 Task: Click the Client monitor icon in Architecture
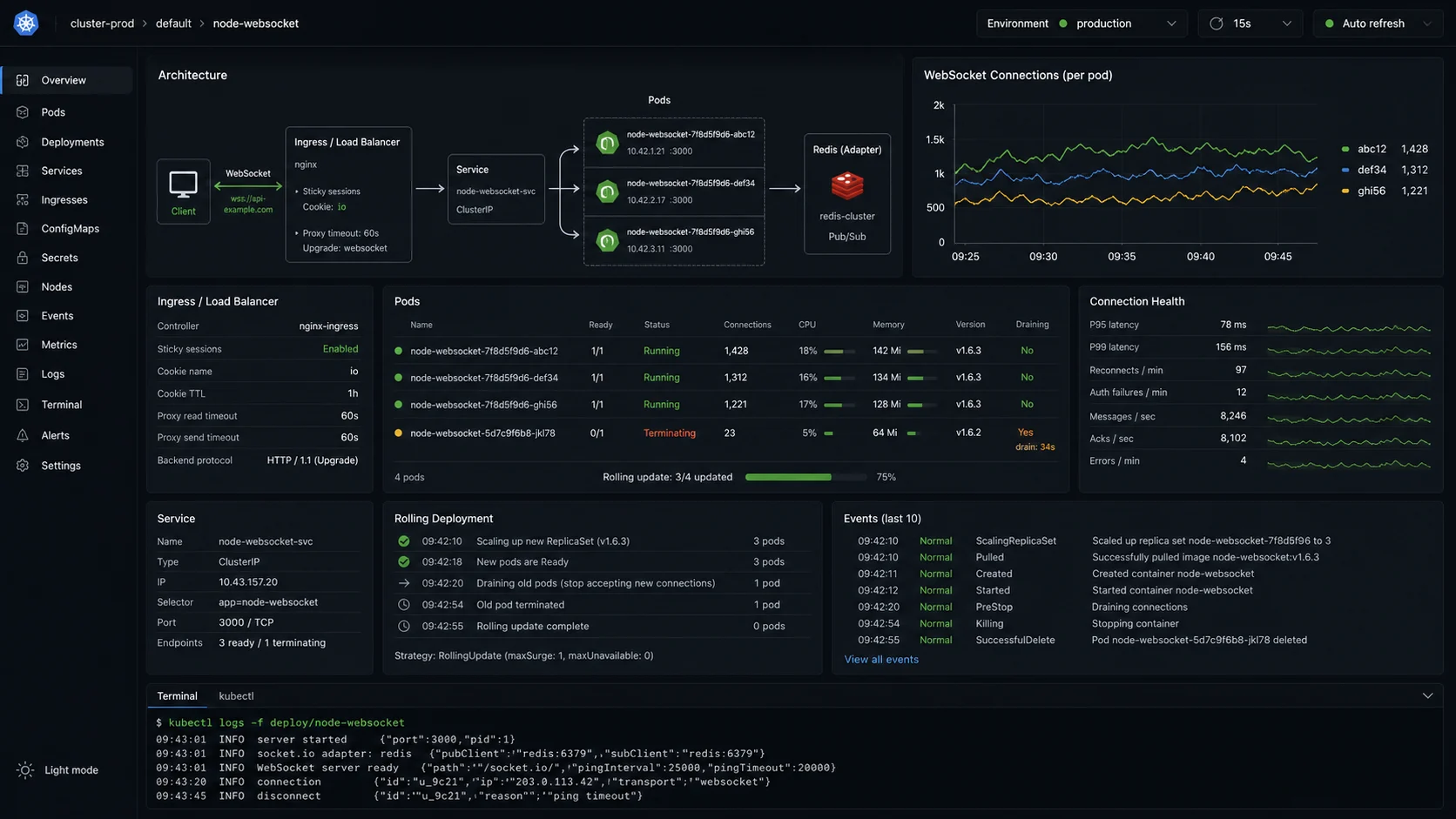[183, 185]
